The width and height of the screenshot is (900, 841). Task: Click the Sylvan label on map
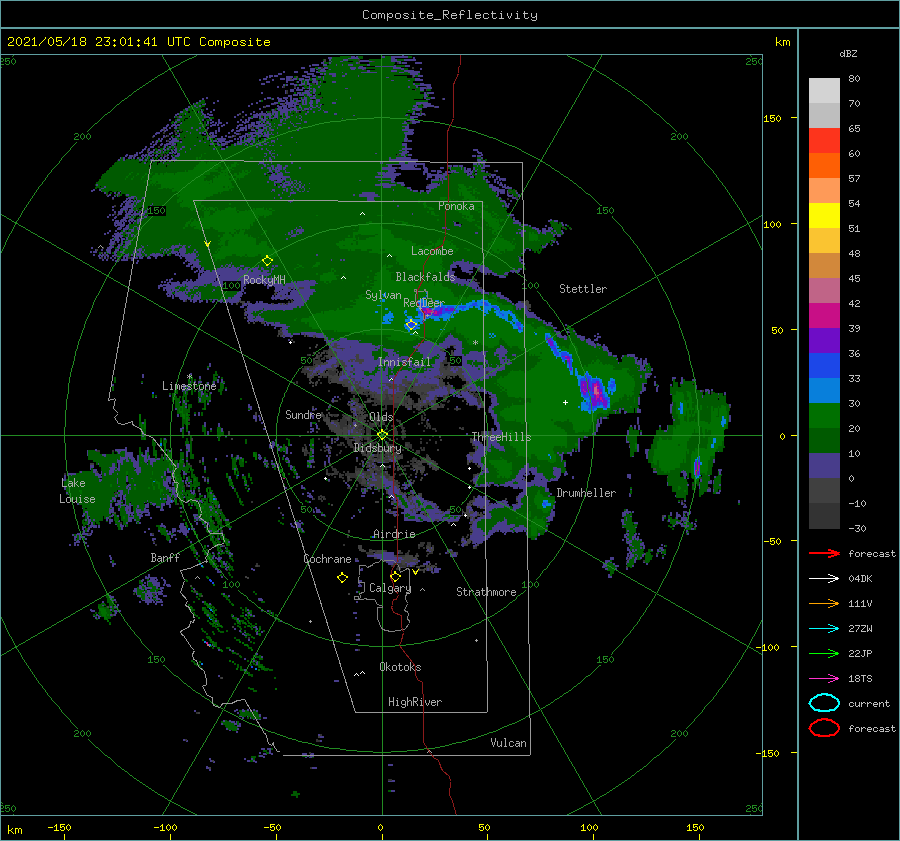(x=383, y=295)
